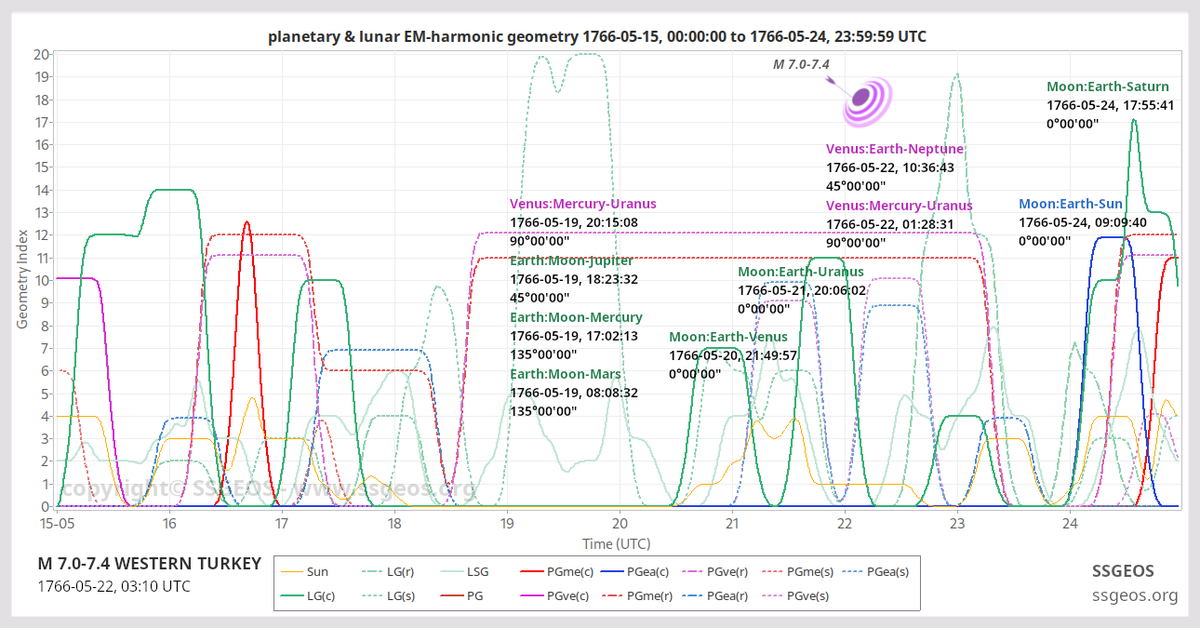
Task: Click the solid red PGme(c) legend line sample
Action: pos(534,573)
